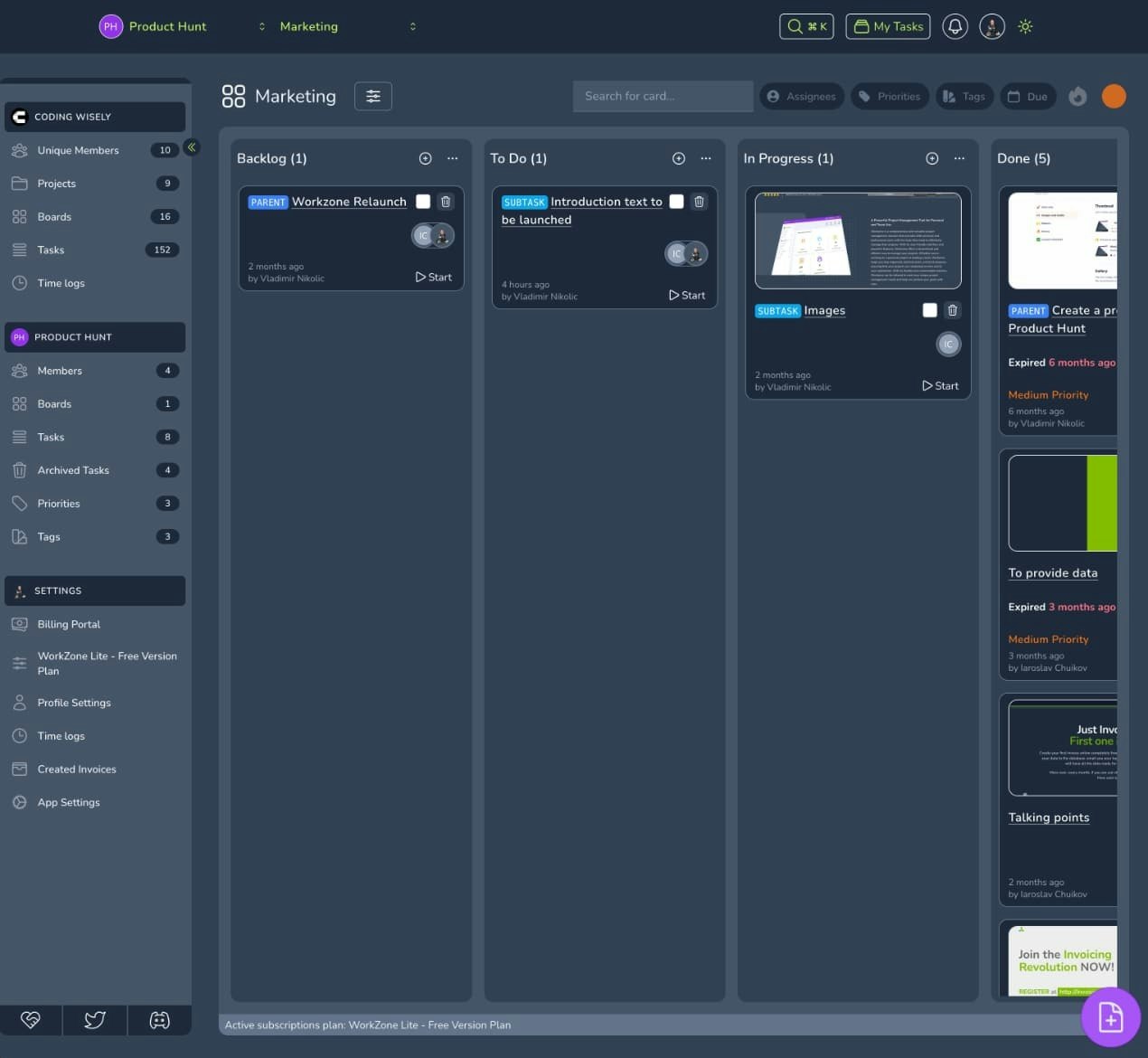Open Unique Members in sidebar
1148x1058 pixels.
(95, 150)
